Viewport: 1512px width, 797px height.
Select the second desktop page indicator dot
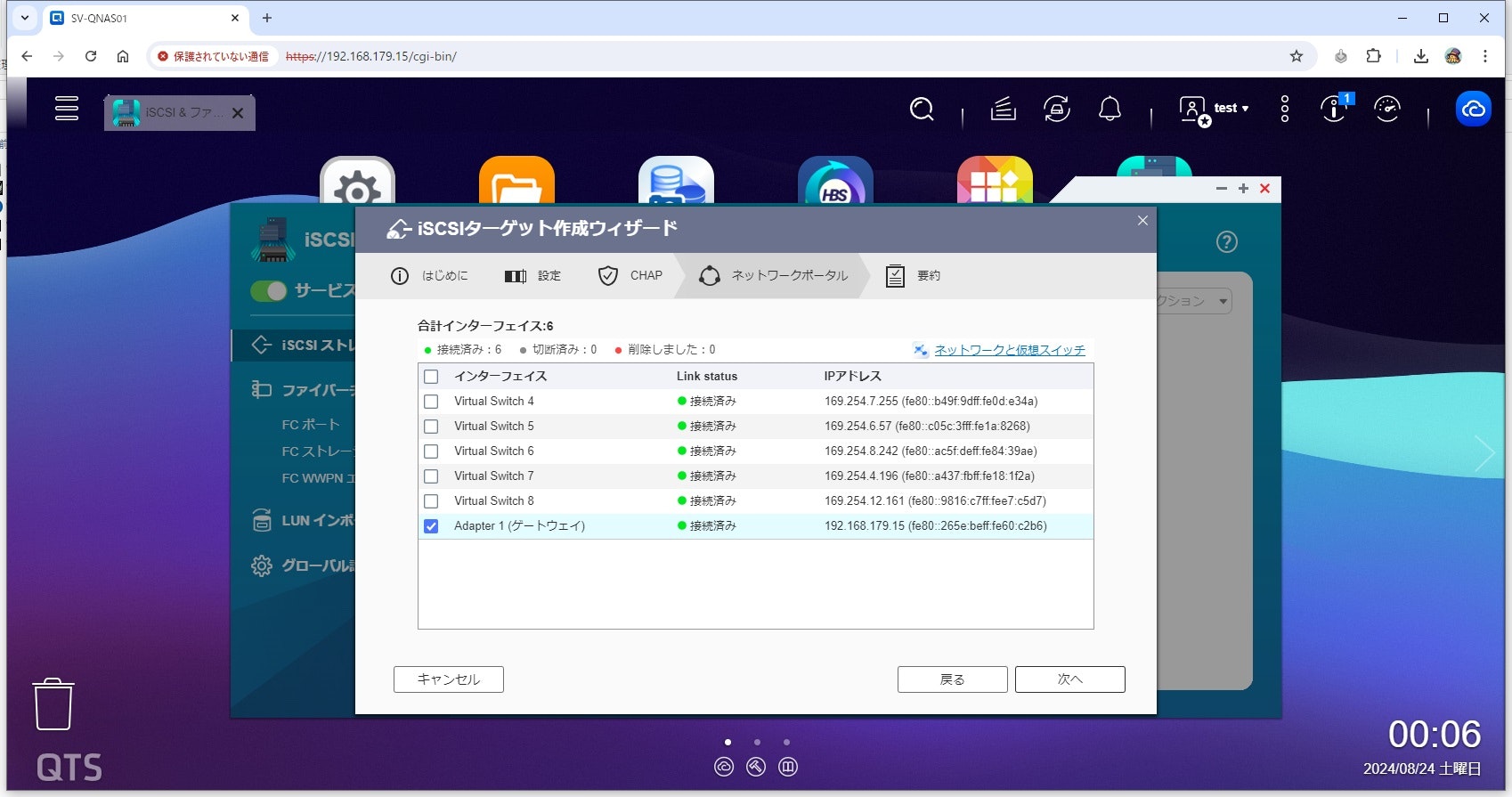pyautogui.click(x=757, y=742)
